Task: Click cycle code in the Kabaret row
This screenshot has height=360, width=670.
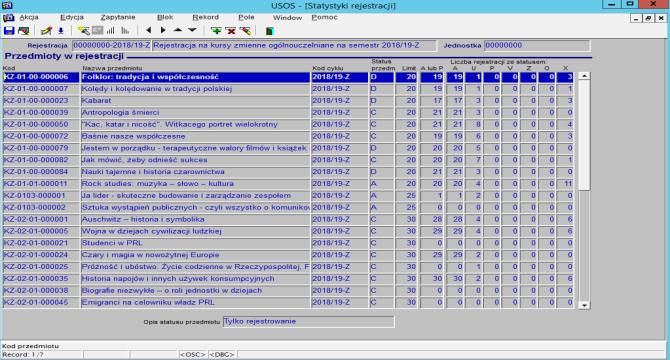Action: coord(339,101)
